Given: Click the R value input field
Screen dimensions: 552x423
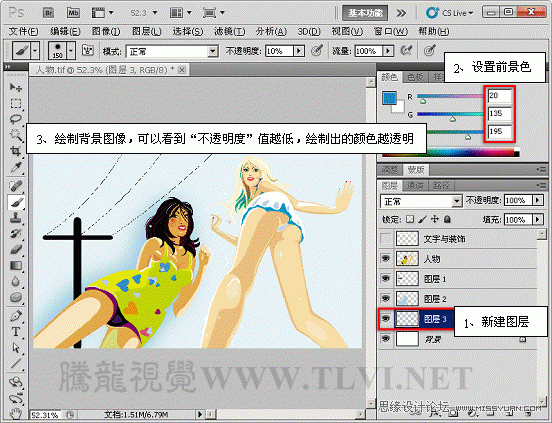Looking at the screenshot, I should (499, 95).
